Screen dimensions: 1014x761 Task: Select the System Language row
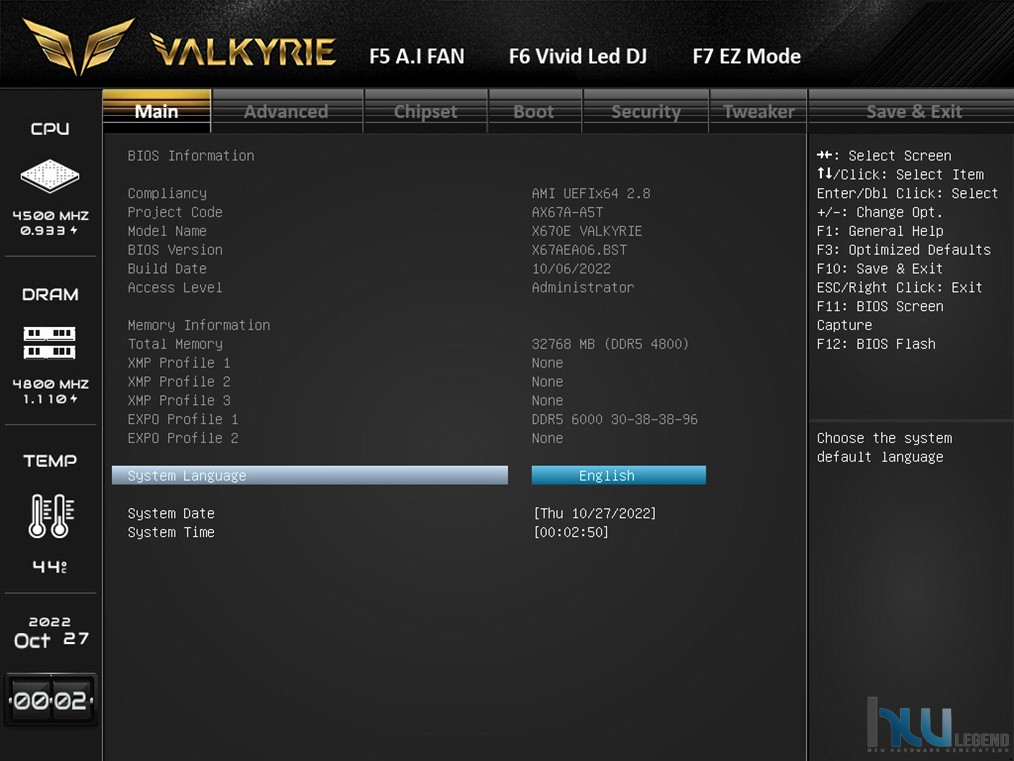pos(310,475)
